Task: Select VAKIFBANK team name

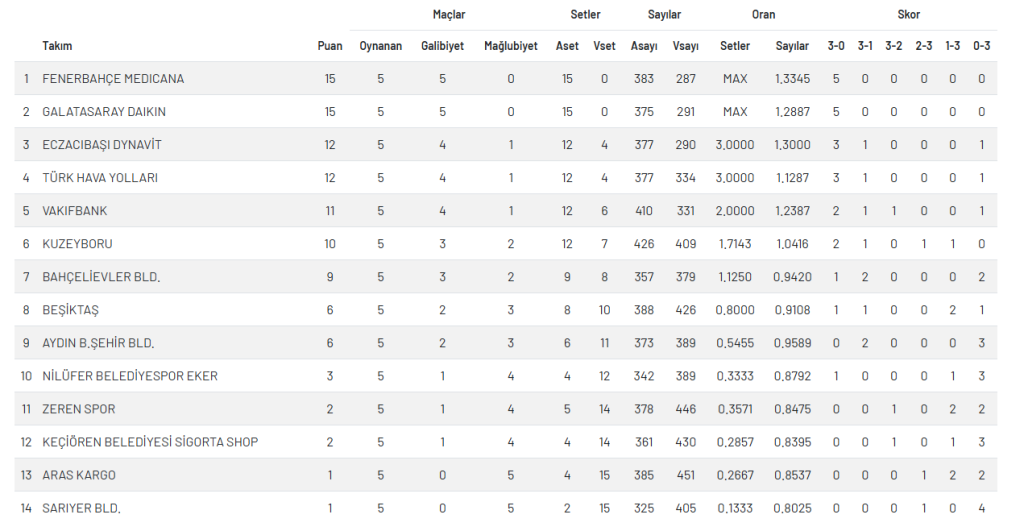Action: point(74,211)
